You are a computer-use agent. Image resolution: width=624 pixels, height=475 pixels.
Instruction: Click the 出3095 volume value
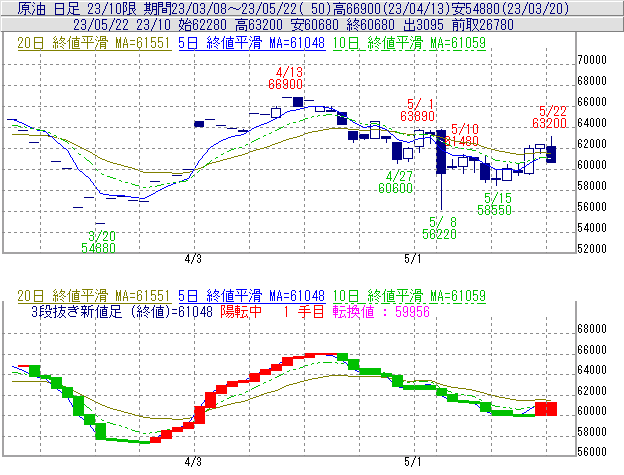(423, 25)
